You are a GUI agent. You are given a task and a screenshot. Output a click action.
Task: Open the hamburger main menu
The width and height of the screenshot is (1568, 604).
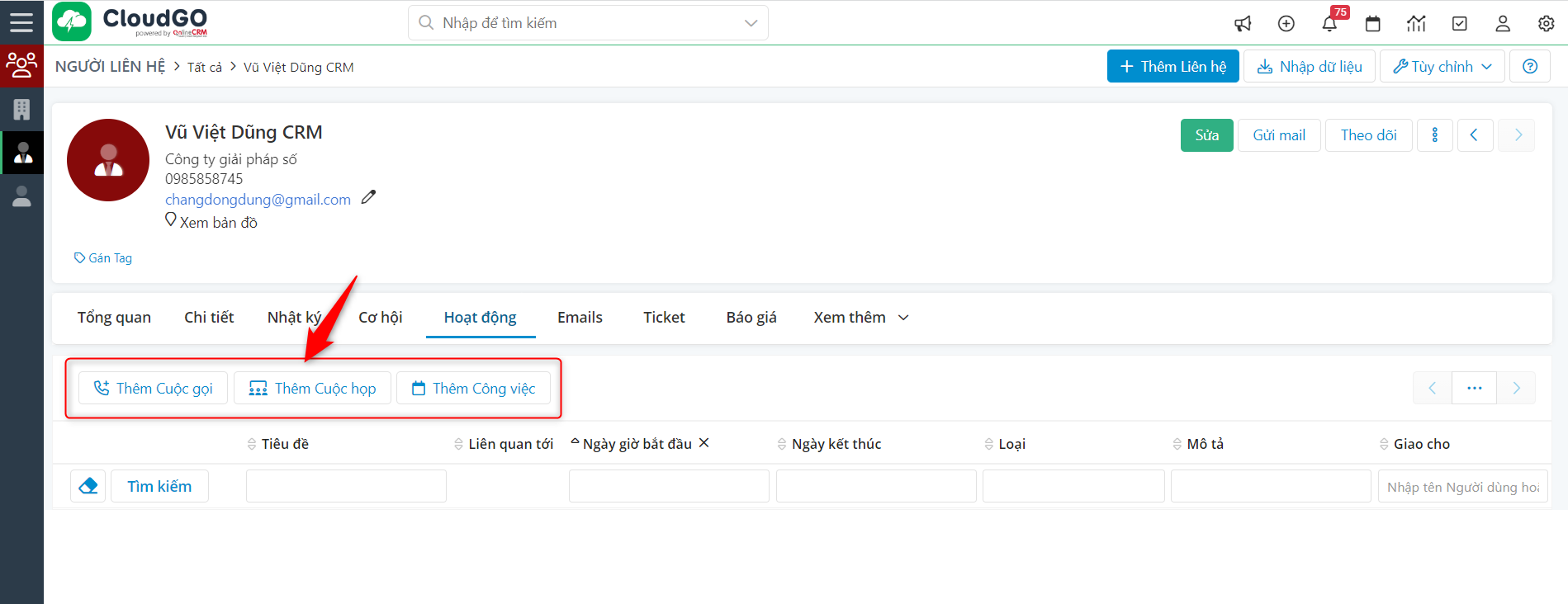pyautogui.click(x=21, y=22)
